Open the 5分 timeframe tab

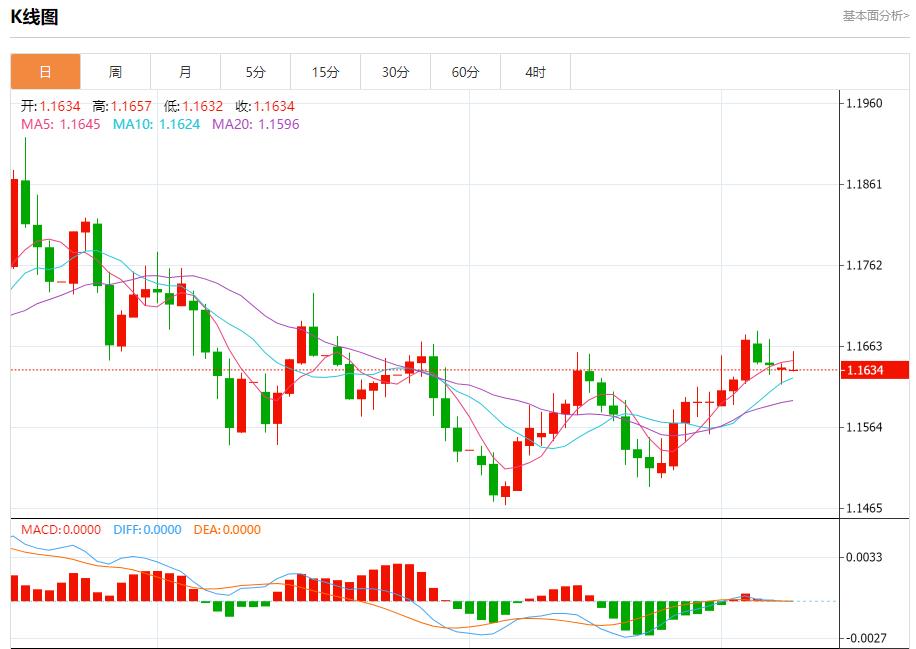click(x=255, y=72)
